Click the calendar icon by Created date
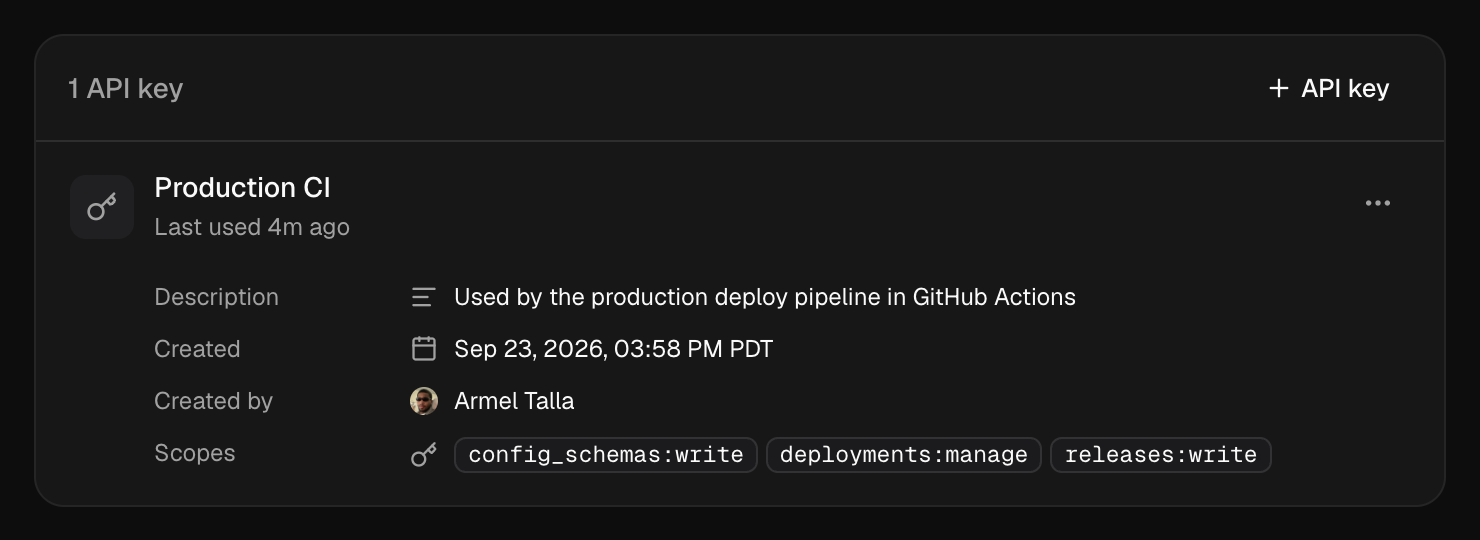This screenshot has height=540, width=1480. coord(424,349)
